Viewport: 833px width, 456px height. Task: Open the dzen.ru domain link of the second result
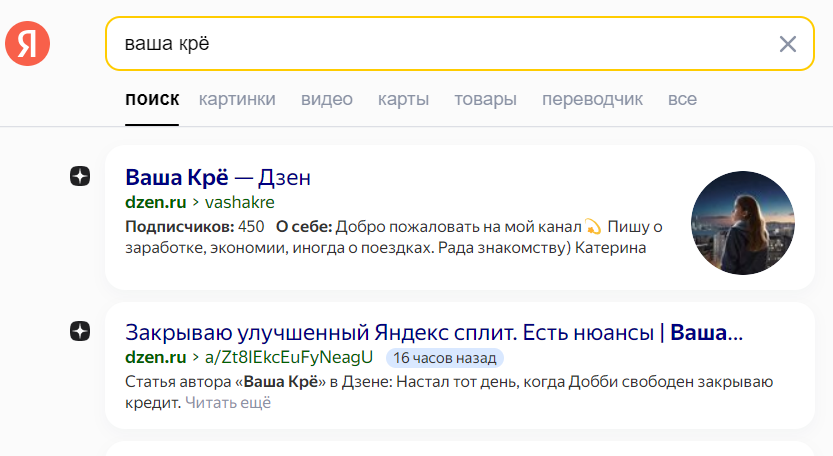[156, 357]
